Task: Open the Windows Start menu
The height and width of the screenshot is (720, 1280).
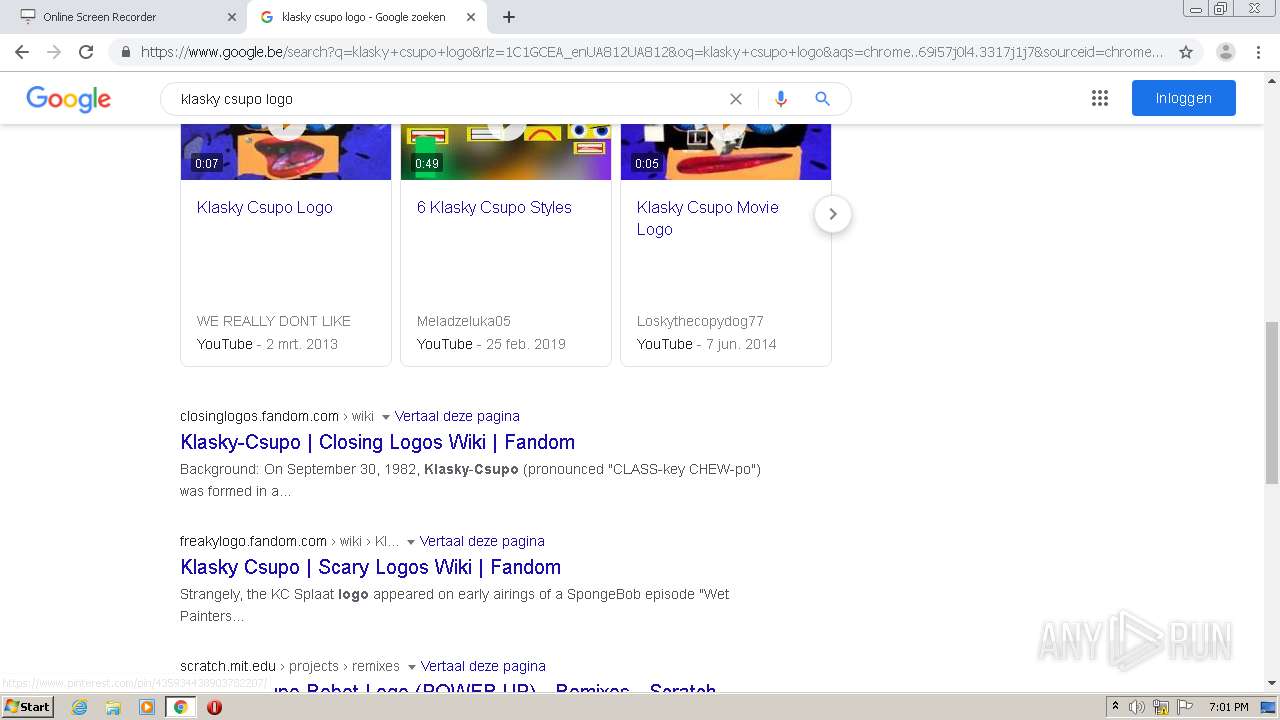Action: 27,706
